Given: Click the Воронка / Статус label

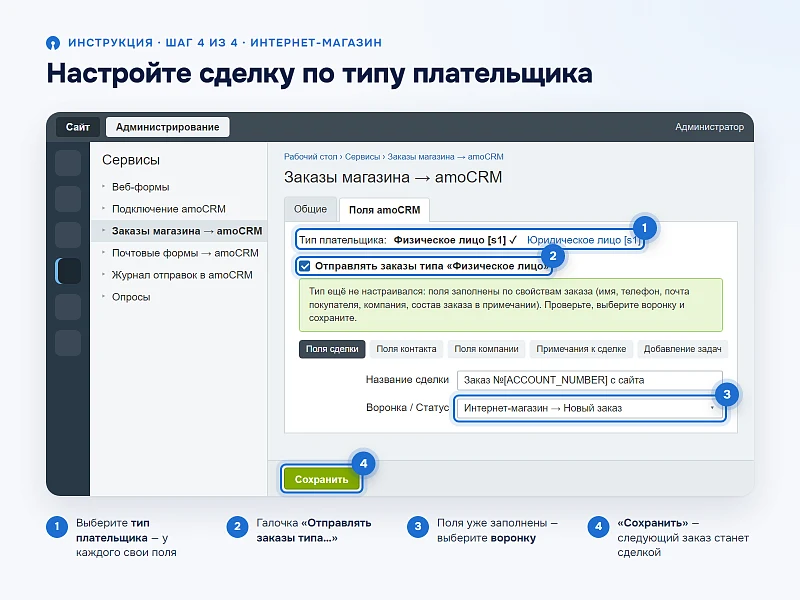Looking at the screenshot, I should click(x=407, y=408).
